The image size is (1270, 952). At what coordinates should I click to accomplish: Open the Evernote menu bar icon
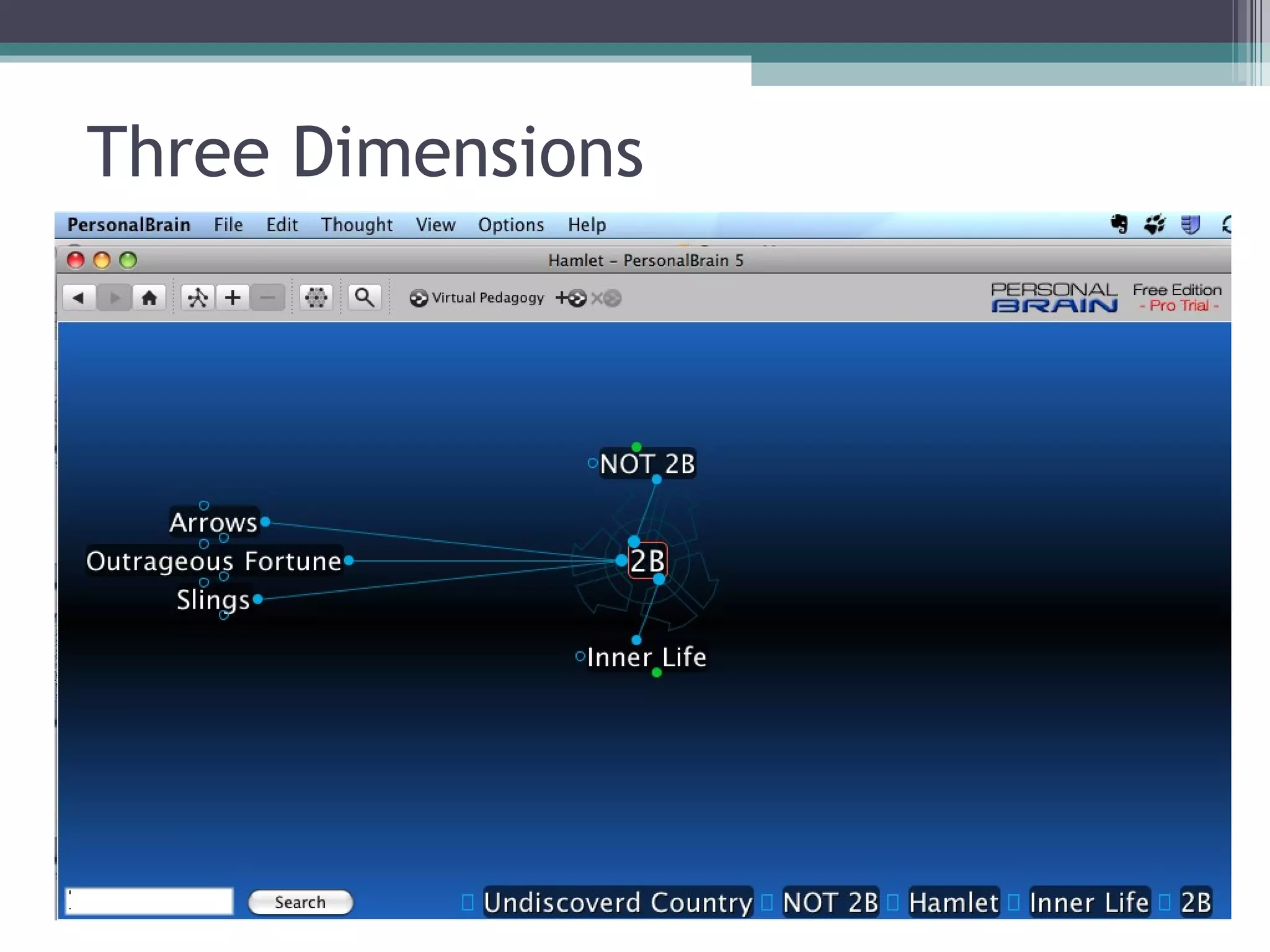click(1119, 224)
